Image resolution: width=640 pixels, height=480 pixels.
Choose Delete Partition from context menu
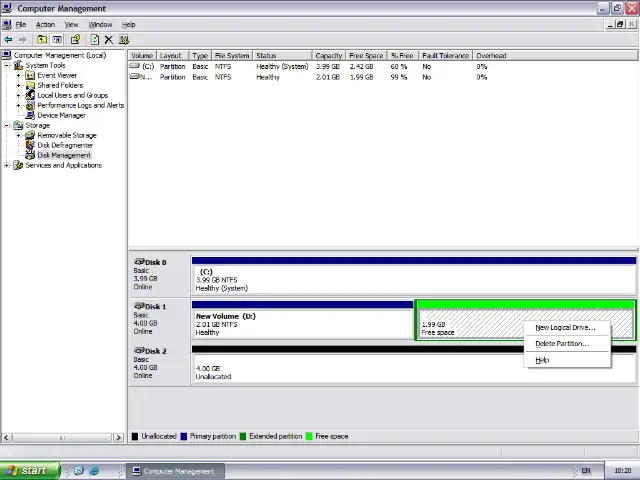pyautogui.click(x=562, y=344)
